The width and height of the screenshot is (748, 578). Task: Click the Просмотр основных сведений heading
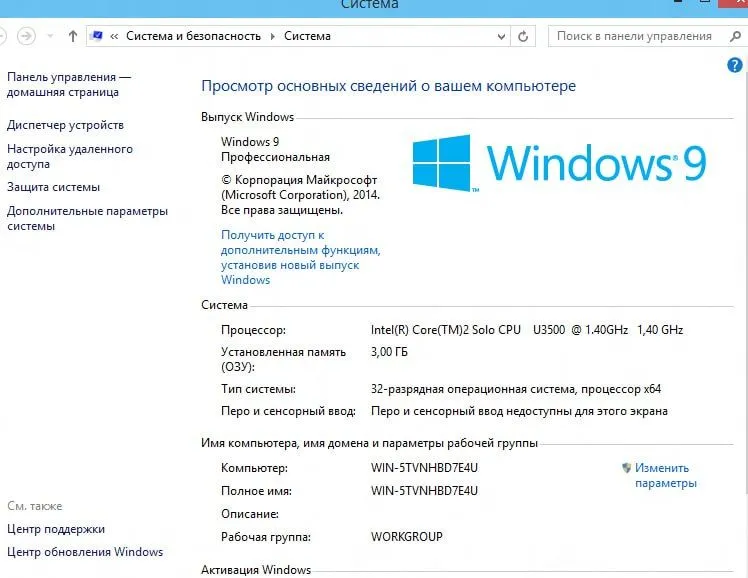click(x=388, y=86)
